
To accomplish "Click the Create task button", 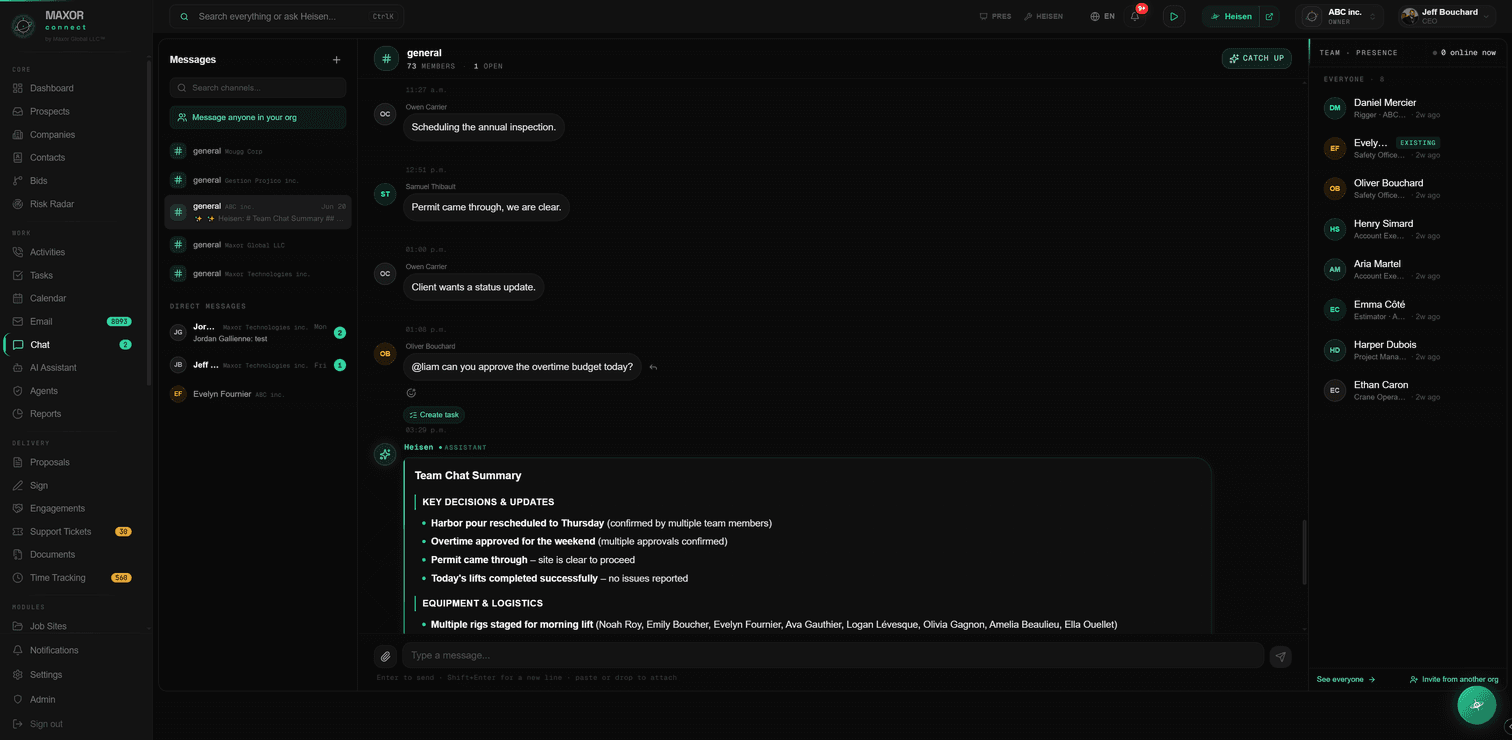I will point(434,415).
